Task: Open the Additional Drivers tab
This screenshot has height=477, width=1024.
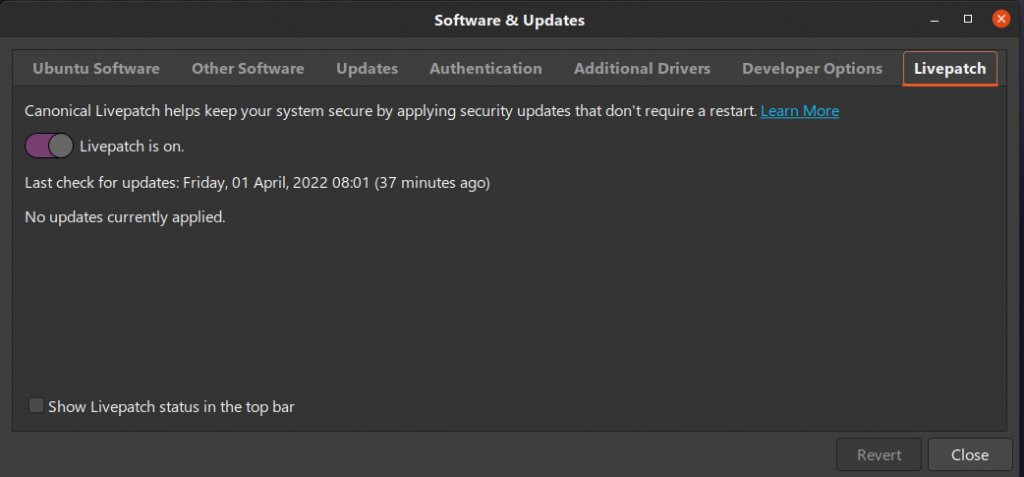Action: click(x=642, y=69)
